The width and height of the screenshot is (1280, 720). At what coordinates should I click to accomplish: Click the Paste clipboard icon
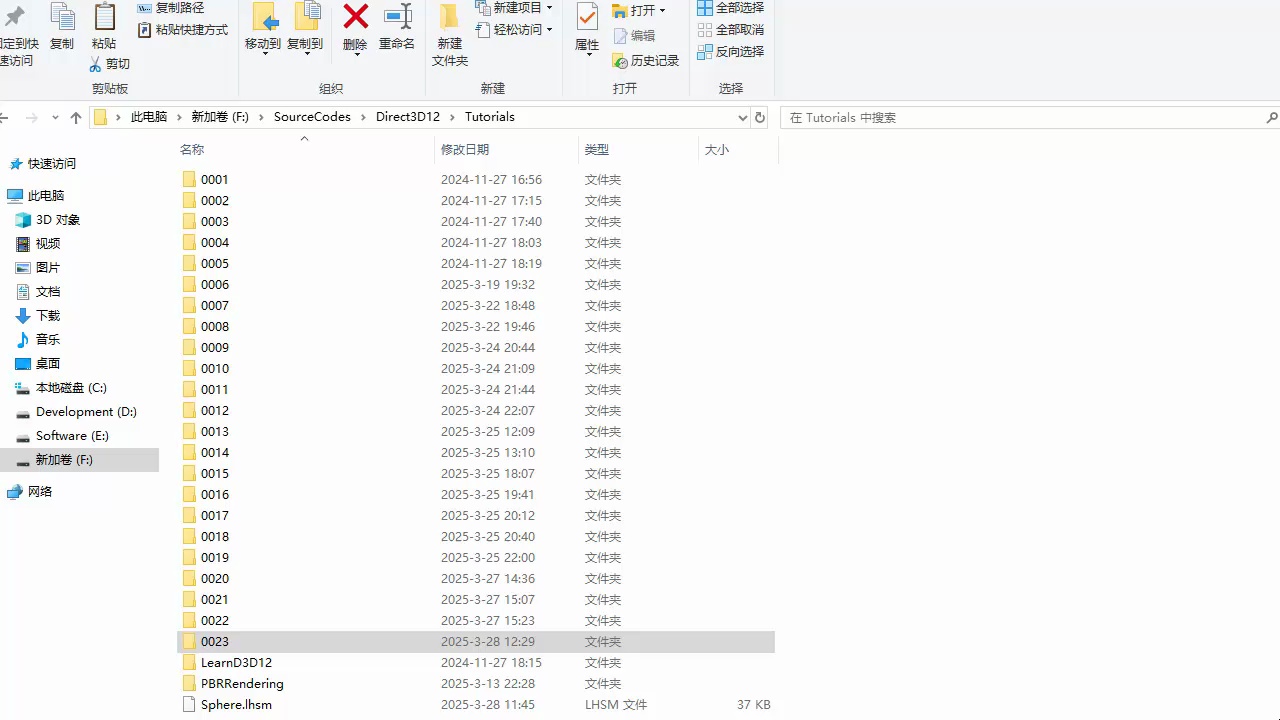click(x=104, y=18)
